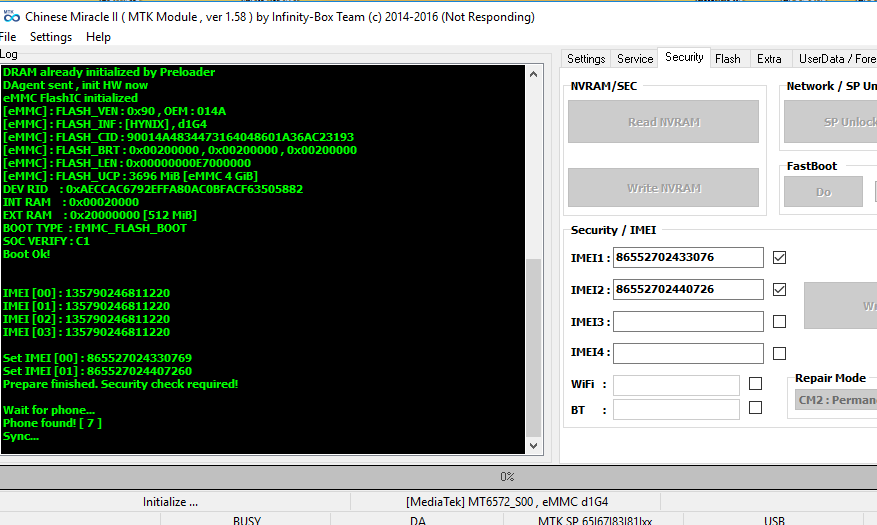Click the 'EXT RAM : 0x20000000 [512 MiB]' line
The image size is (877, 525).
coord(100,215)
